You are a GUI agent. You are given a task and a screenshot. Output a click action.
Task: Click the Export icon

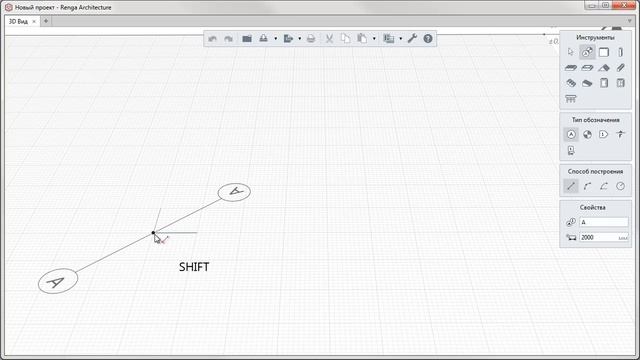pyautogui.click(x=288, y=39)
